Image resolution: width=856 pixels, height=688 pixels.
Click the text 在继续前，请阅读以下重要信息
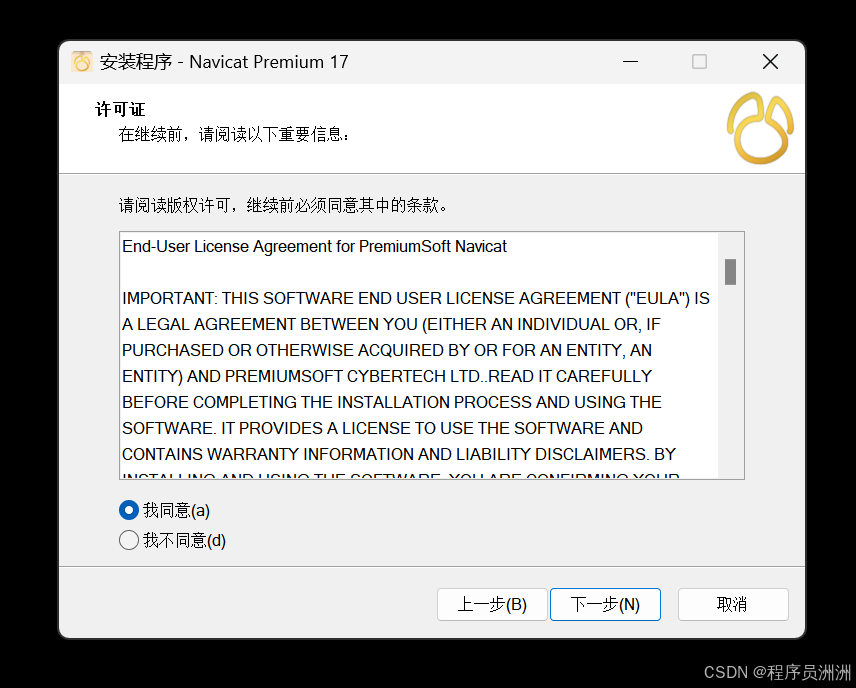[x=233, y=134]
